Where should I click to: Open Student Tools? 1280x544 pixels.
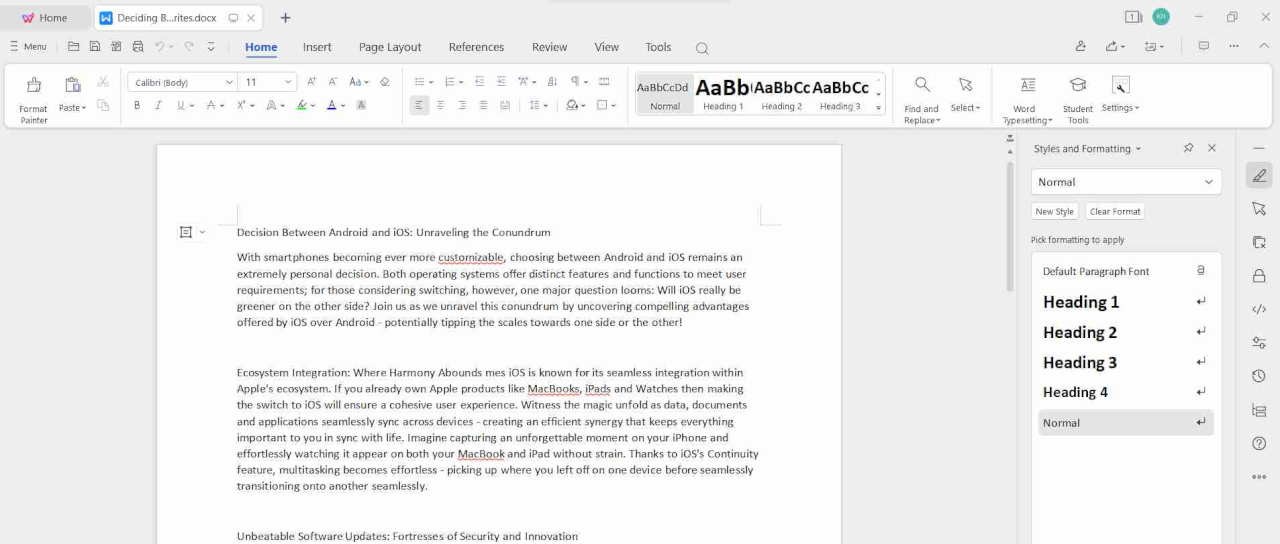pos(1078,100)
